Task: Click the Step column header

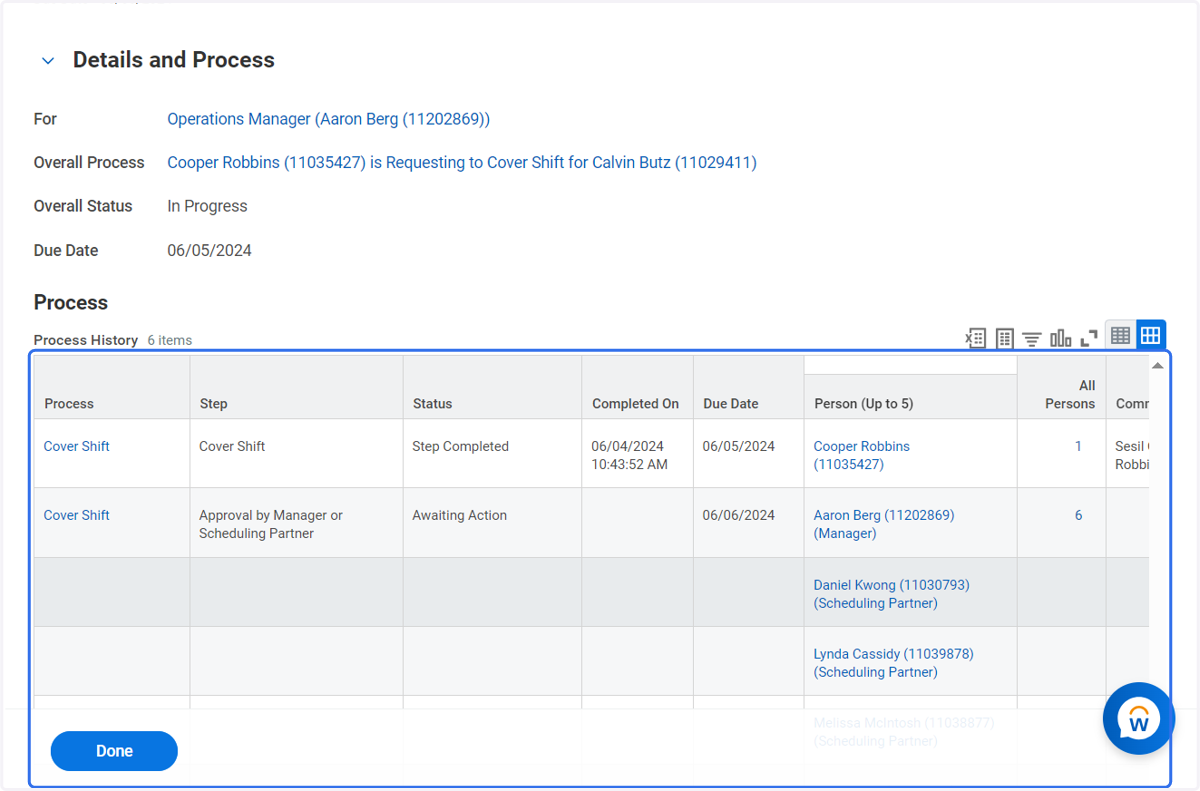Action: (297, 387)
